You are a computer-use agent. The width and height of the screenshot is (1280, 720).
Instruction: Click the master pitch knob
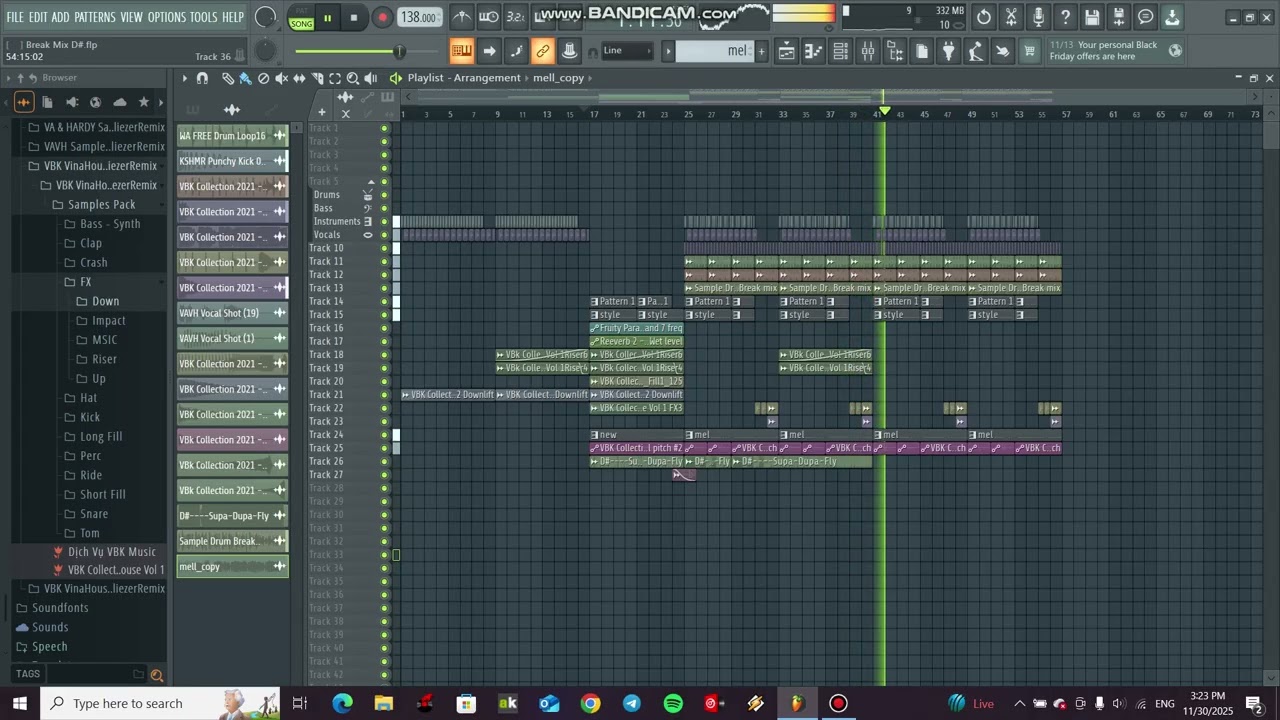pyautogui.click(x=265, y=51)
